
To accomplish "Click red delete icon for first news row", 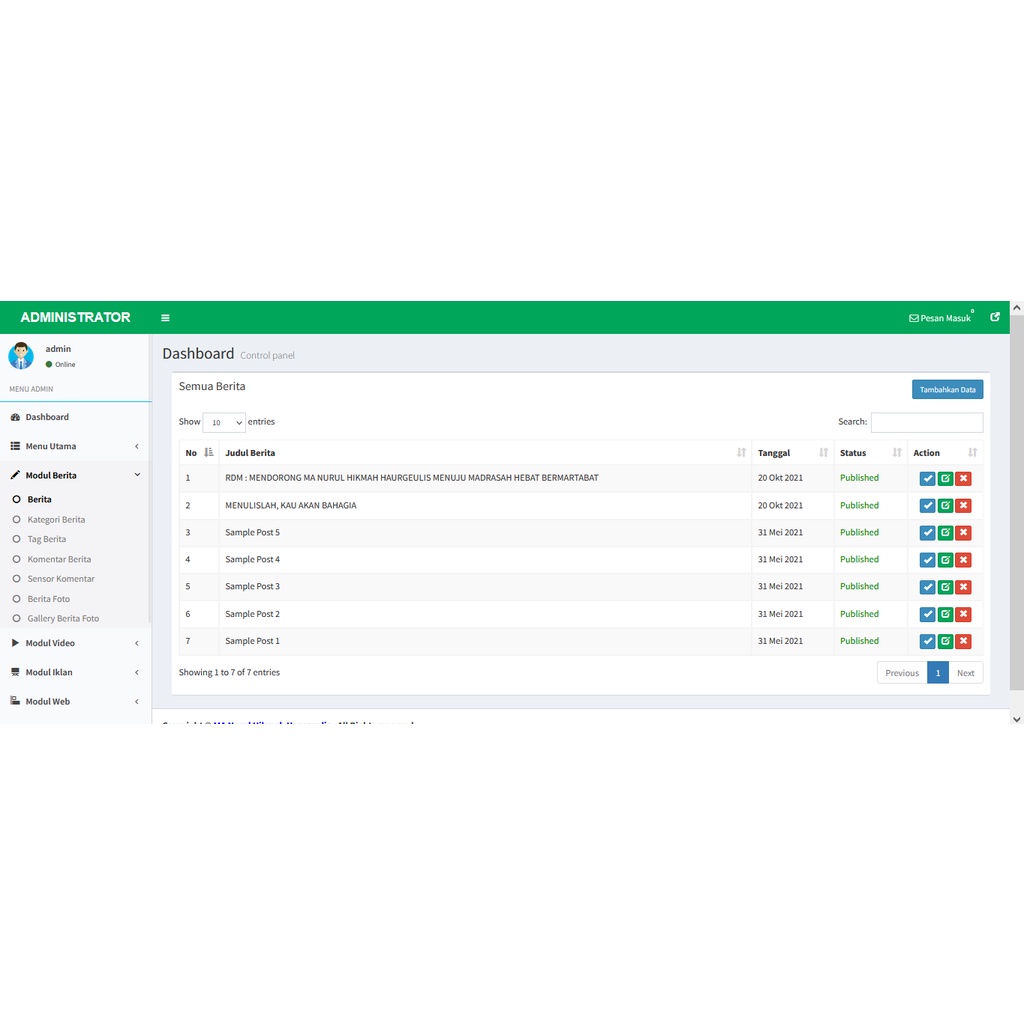I will pos(963,479).
